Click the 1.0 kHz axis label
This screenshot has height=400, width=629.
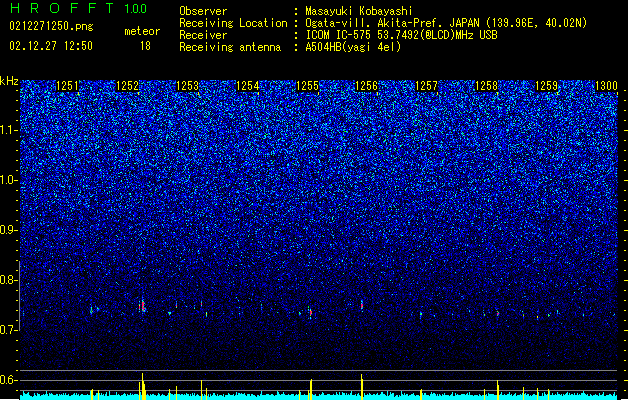point(9,180)
